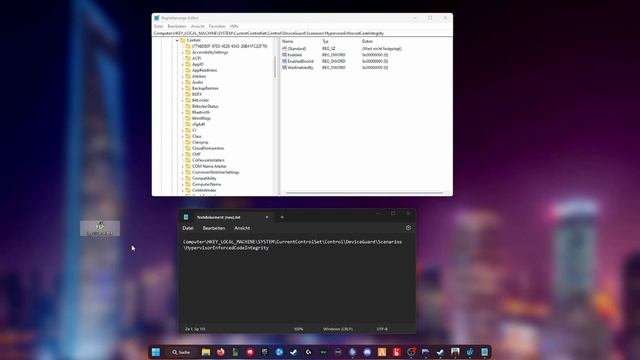Open Hilfe menu in Registry Editor
This screenshot has width=640, height=360.
234,26
